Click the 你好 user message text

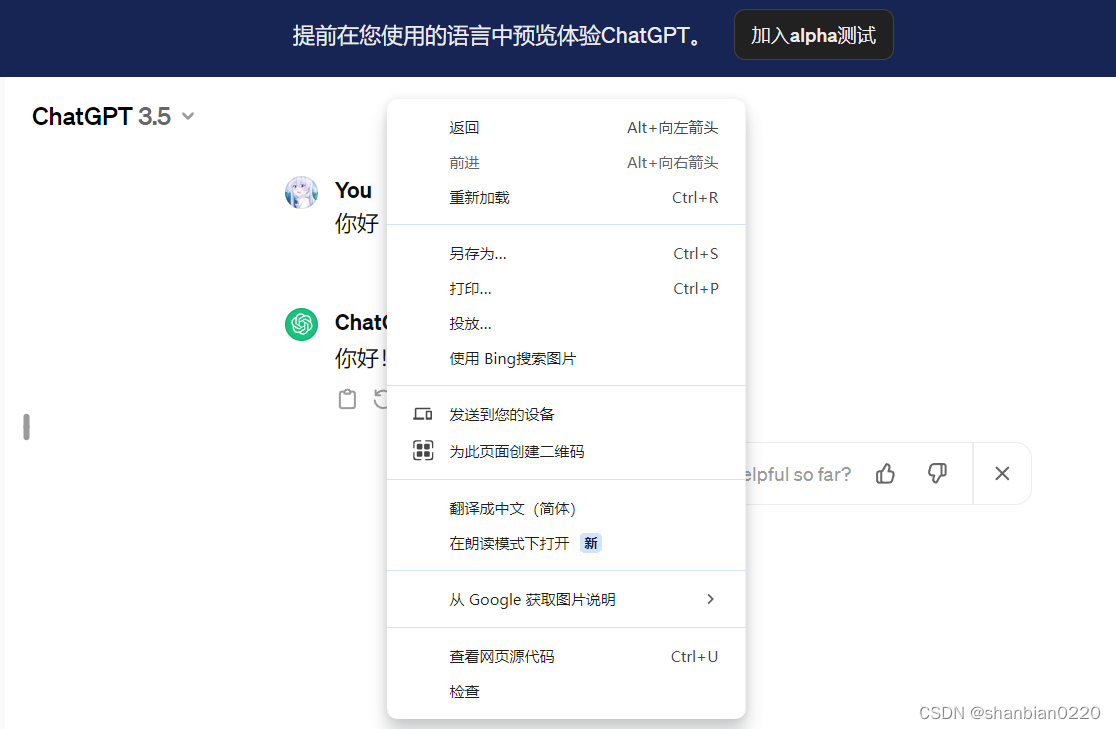pyautogui.click(x=357, y=224)
